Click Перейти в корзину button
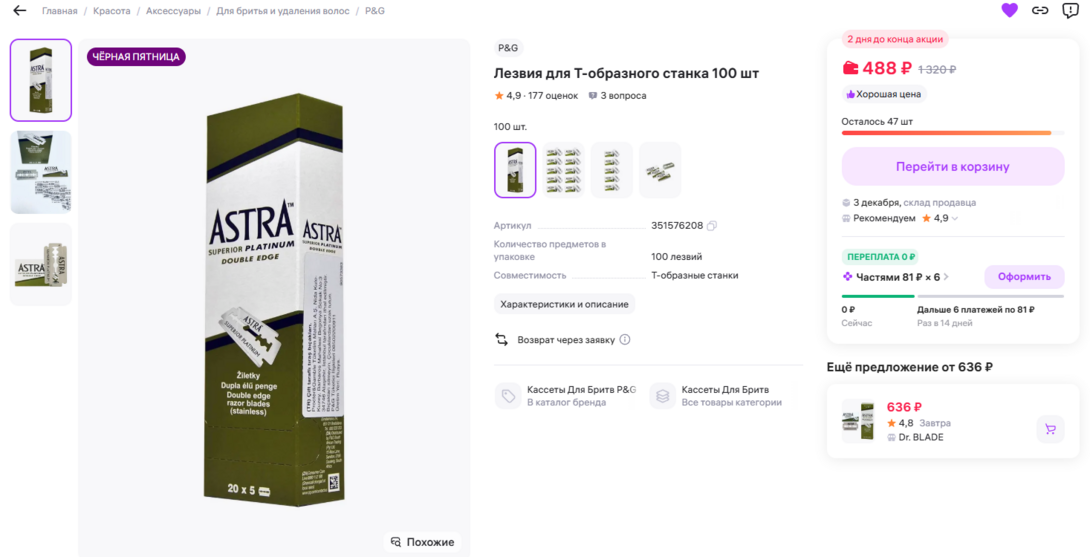Screen dimensions: 1090x557 [x=952, y=167]
